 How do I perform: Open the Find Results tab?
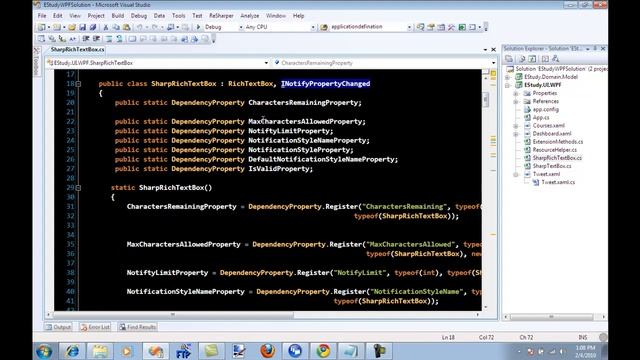pyautogui.click(x=138, y=327)
